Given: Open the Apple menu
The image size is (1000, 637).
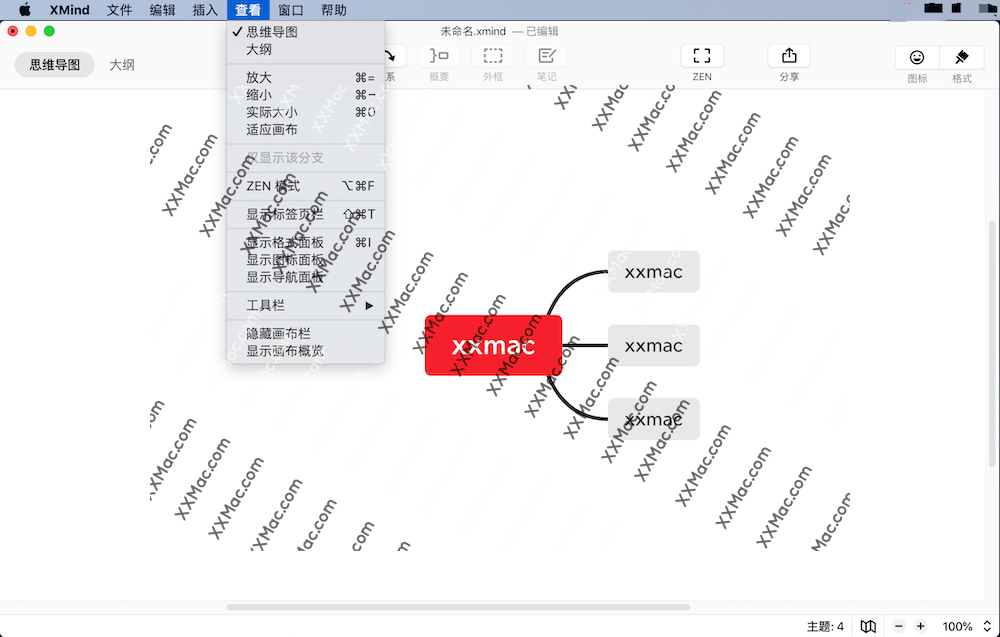Looking at the screenshot, I should pyautogui.click(x=24, y=10).
